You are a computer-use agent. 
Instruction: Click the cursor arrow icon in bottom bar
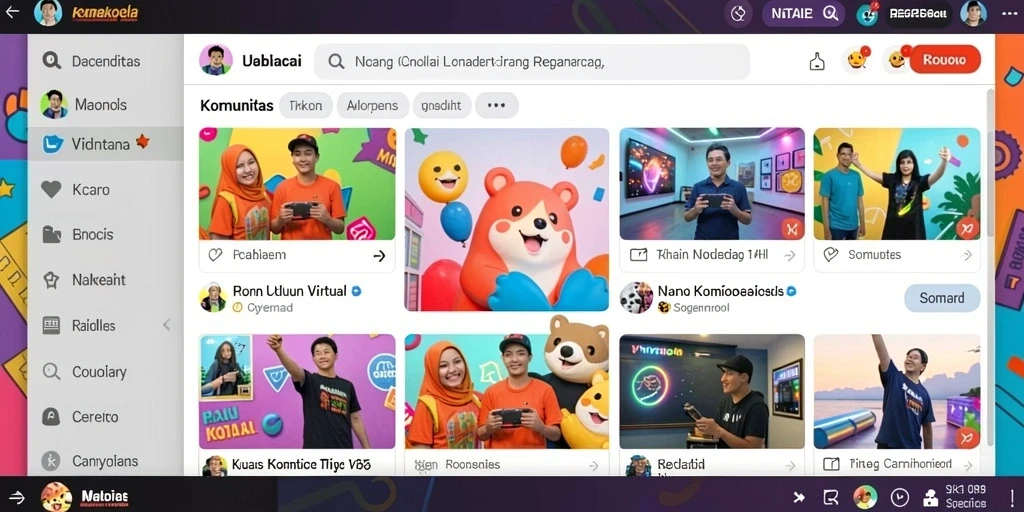pos(799,498)
